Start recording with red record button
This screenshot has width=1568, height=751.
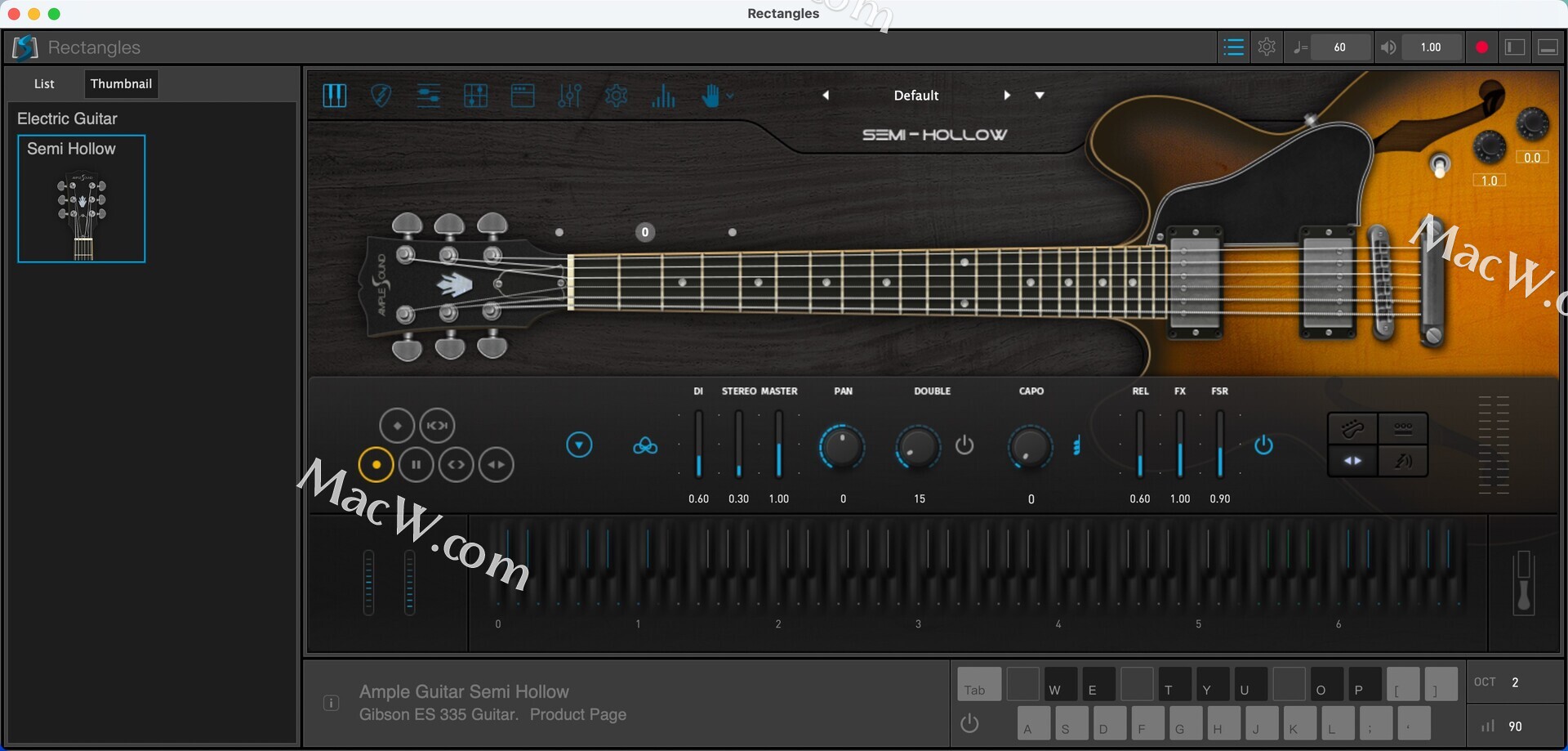click(1481, 47)
